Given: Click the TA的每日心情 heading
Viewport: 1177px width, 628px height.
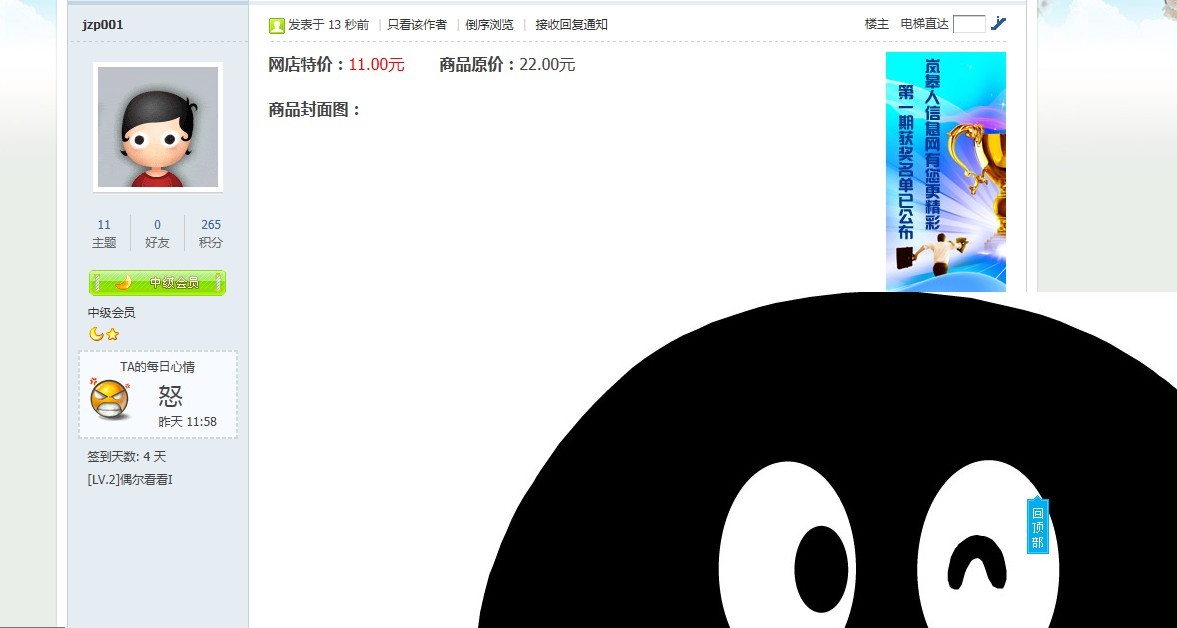Looking at the screenshot, I should point(158,367).
